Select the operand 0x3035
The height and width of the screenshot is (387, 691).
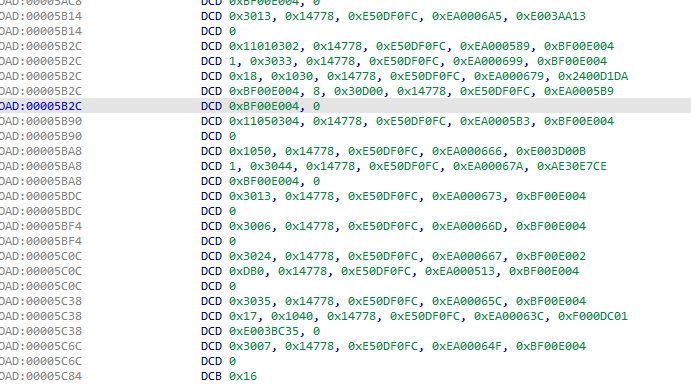pyautogui.click(x=250, y=301)
